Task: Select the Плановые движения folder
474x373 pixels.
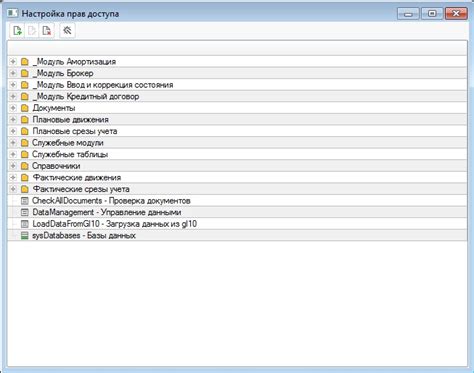Action: coord(70,119)
